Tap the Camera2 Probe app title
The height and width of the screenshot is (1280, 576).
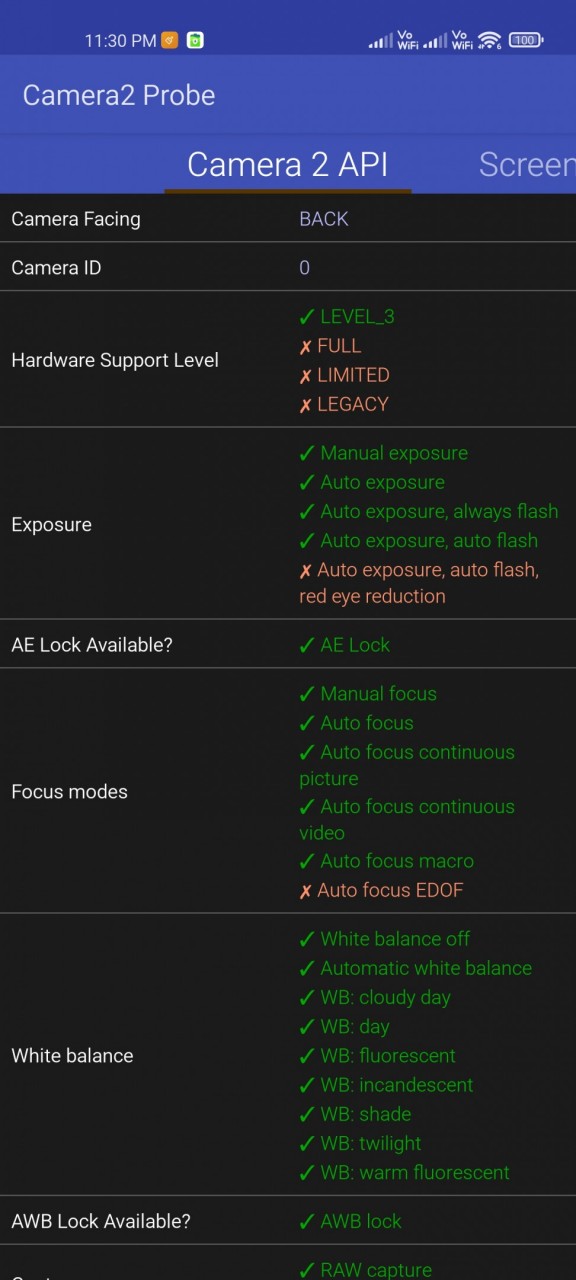pos(119,95)
